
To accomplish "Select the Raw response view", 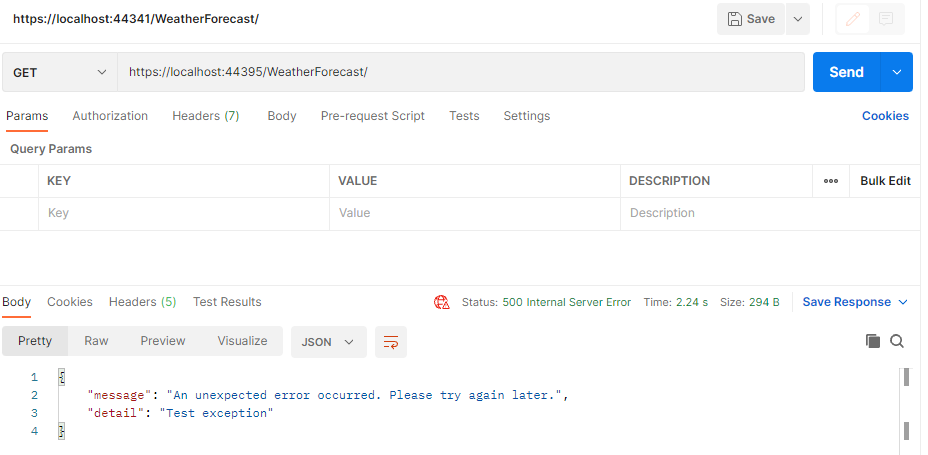I will pos(96,341).
